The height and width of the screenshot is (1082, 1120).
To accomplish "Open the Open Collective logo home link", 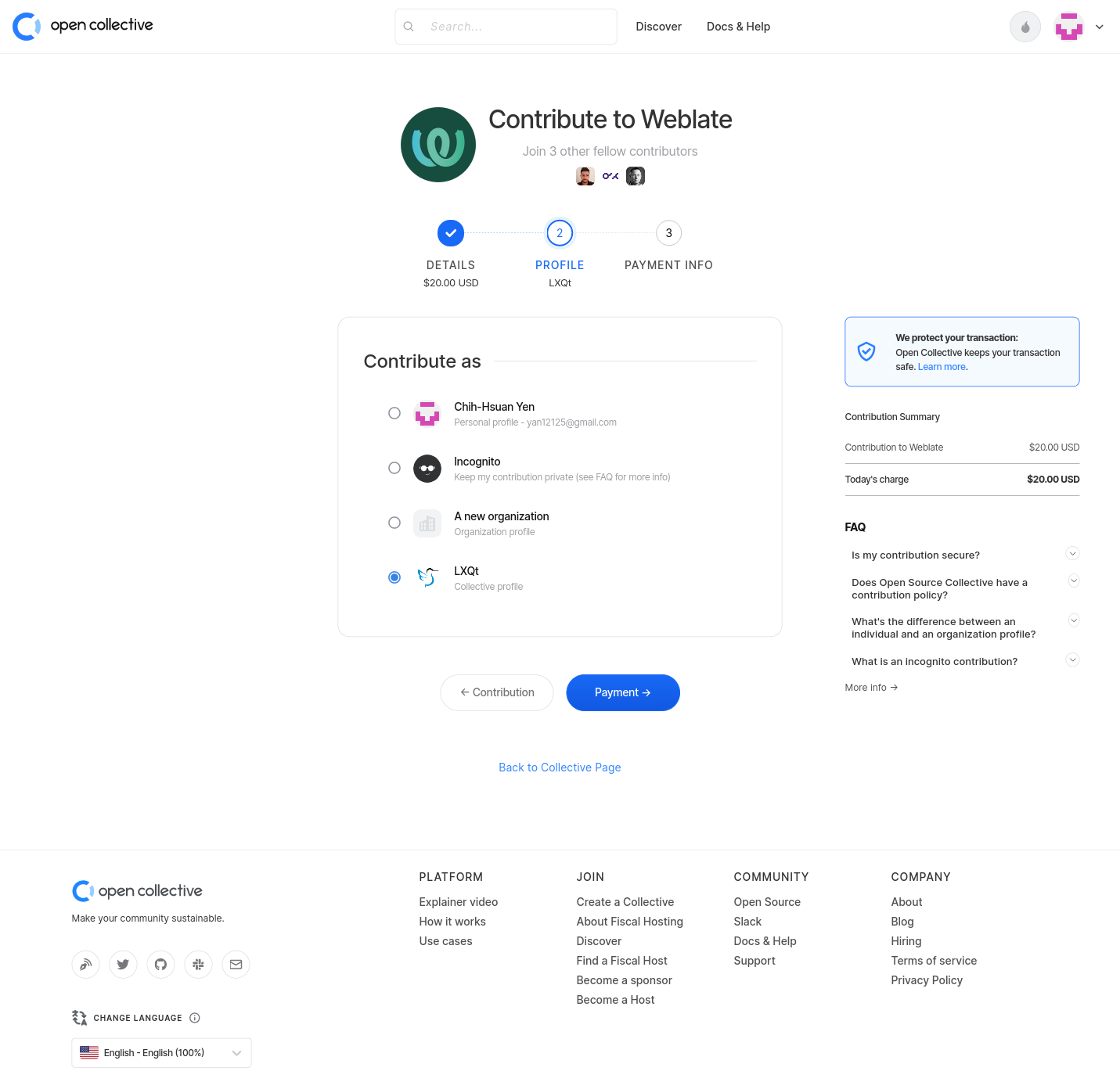I will 83,26.
